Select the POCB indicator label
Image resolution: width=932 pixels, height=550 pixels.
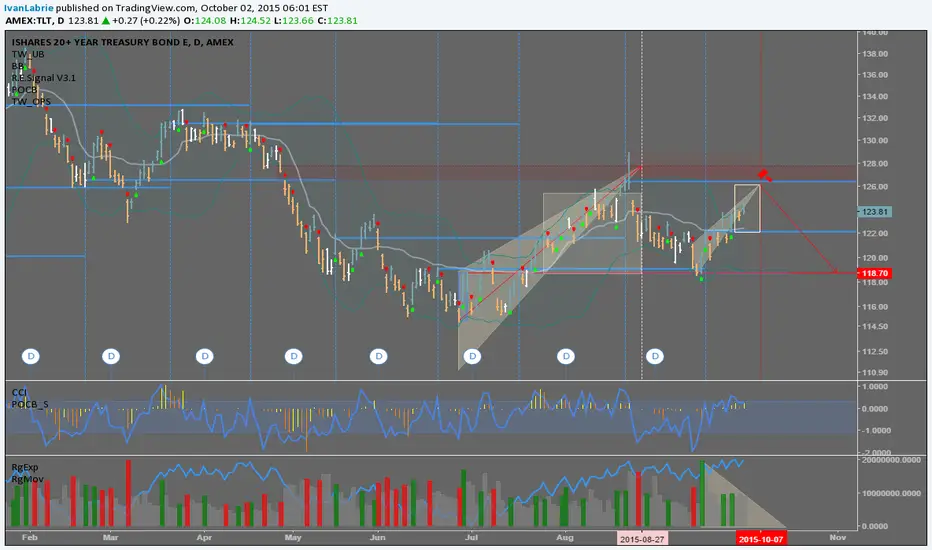(x=24, y=90)
